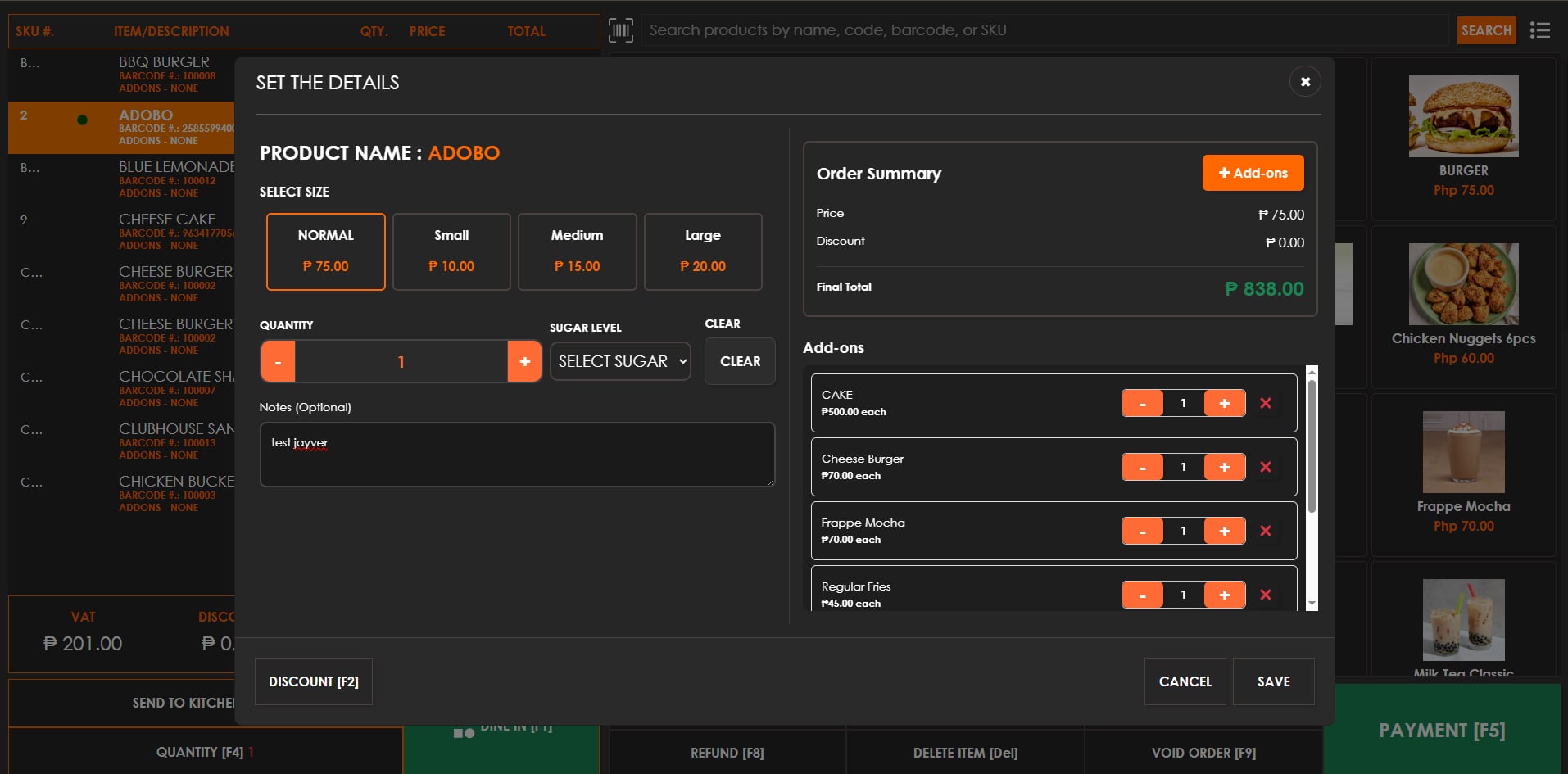The image size is (1568, 774).
Task: Select the Large size option
Action: click(702, 251)
